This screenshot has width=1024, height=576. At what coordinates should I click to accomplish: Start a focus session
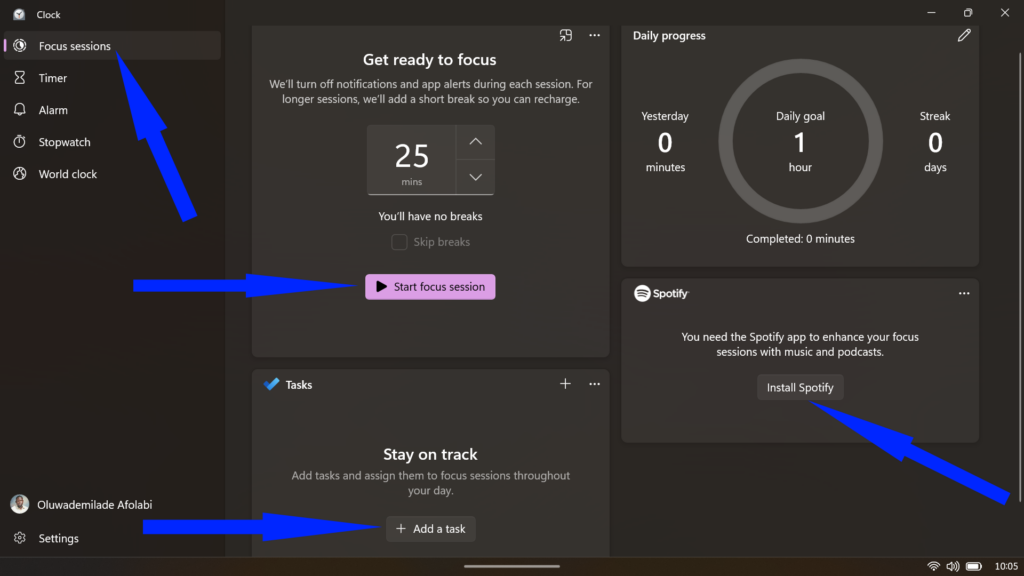430,286
